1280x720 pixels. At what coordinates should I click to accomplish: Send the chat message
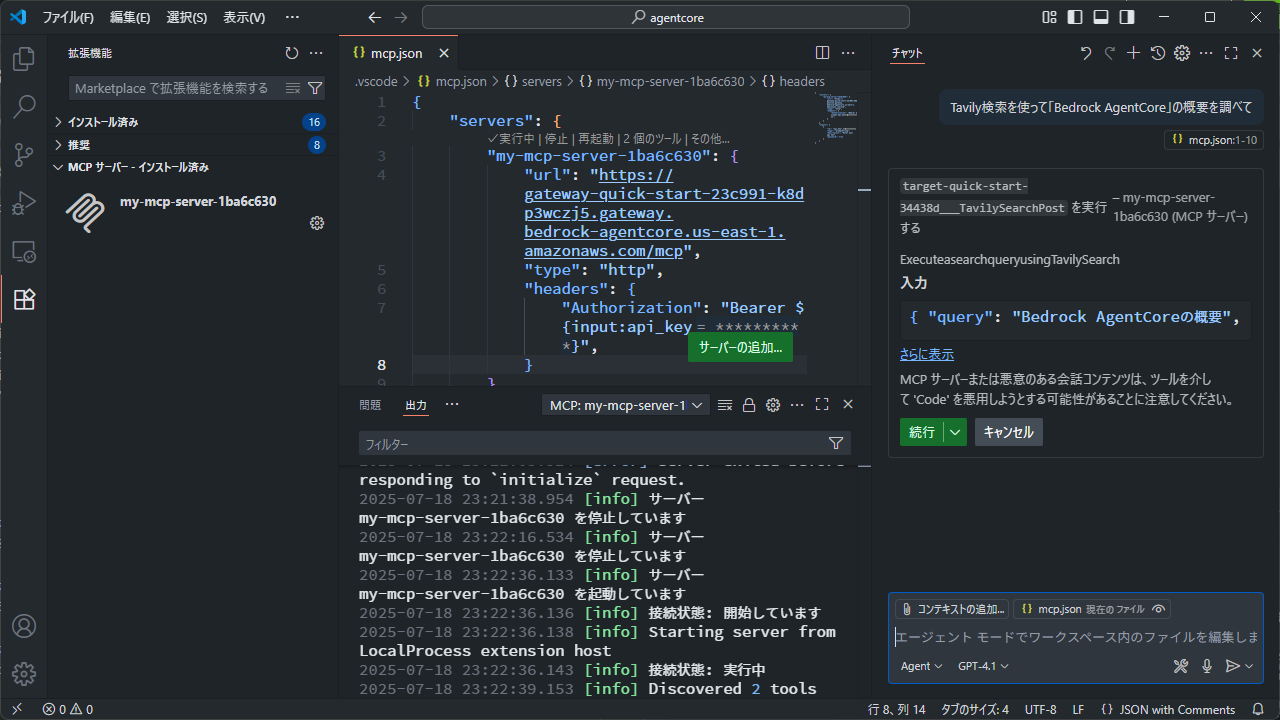(1232, 666)
